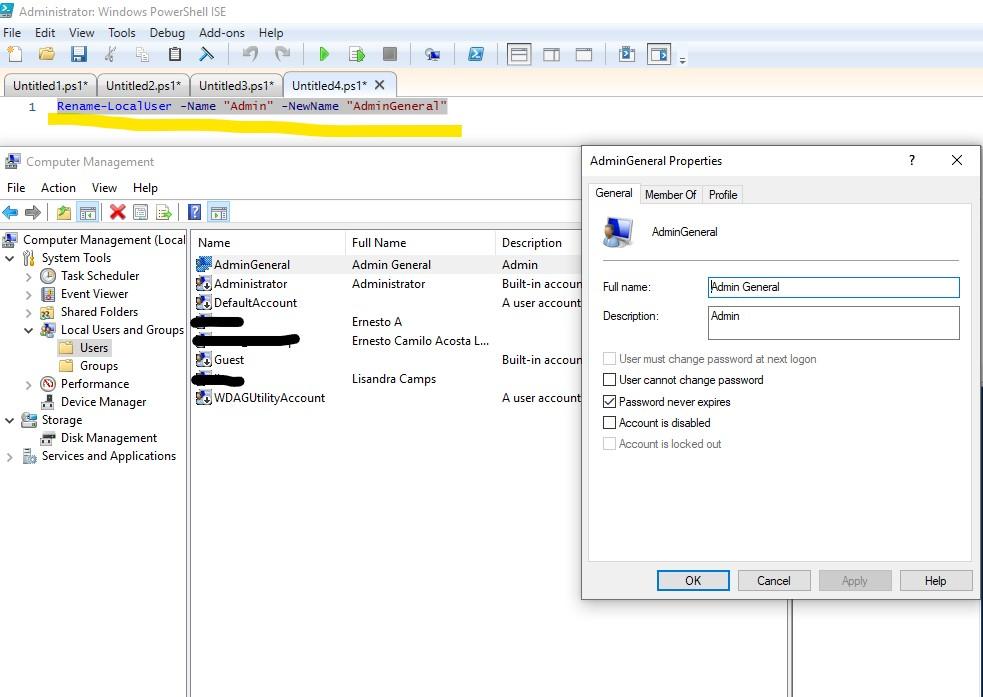Image resolution: width=983 pixels, height=697 pixels.
Task: Switch to Member Of tab
Action: point(670,195)
